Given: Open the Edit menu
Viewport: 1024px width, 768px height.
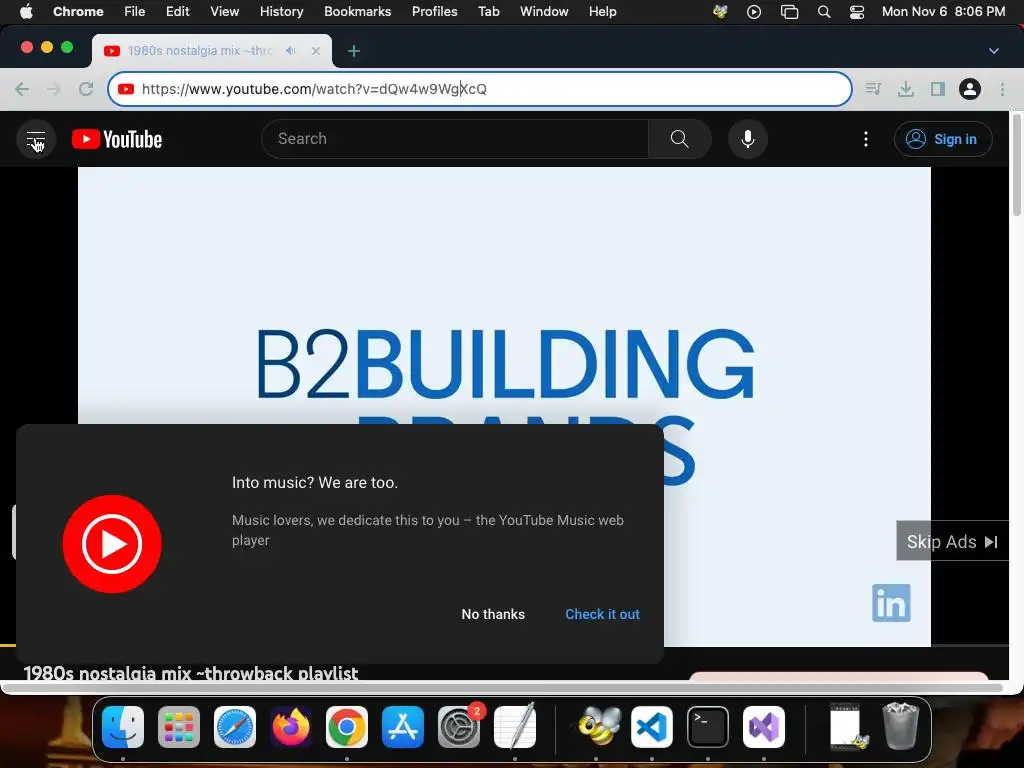Looking at the screenshot, I should coord(177,11).
